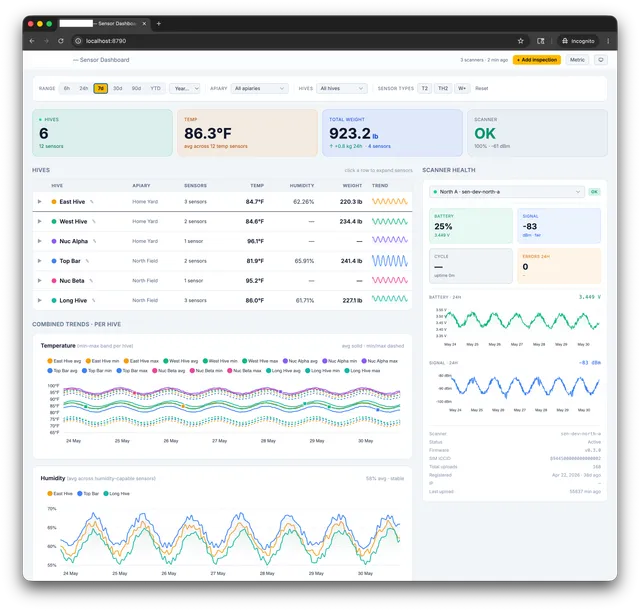
Task: Click the Signal -83 tile
Action: (x=559, y=226)
